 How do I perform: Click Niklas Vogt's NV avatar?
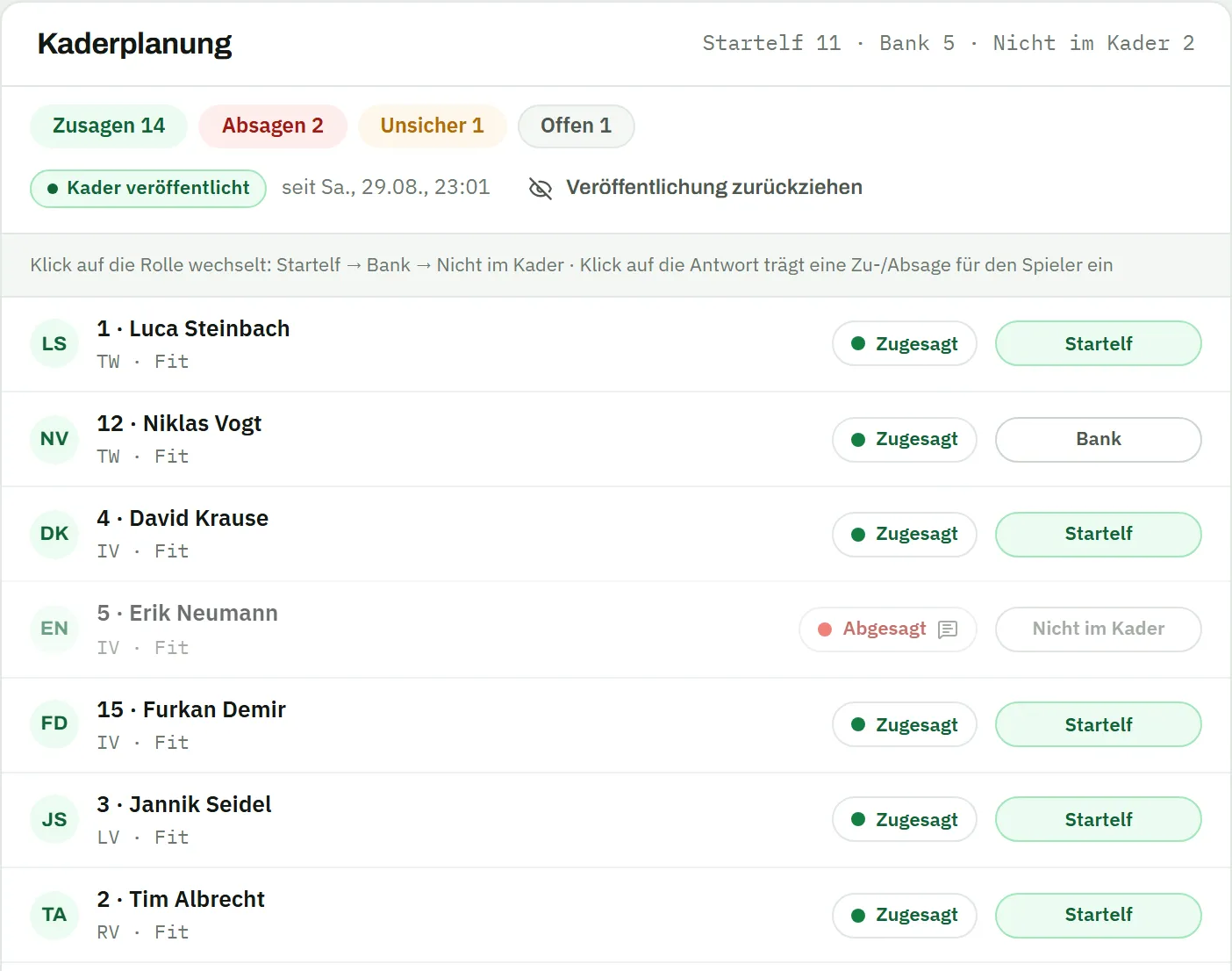pos(54,439)
